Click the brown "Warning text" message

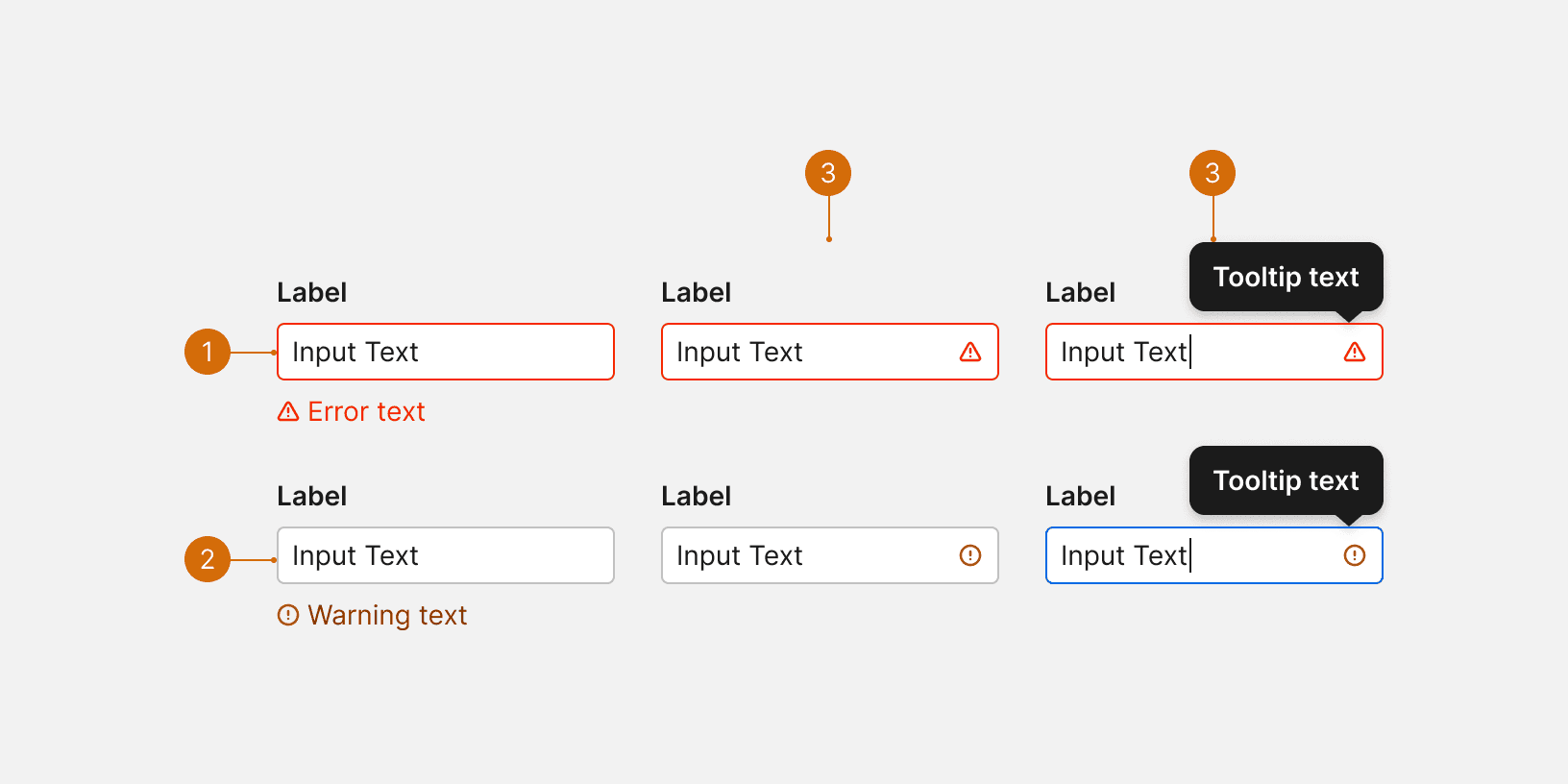[x=387, y=615]
